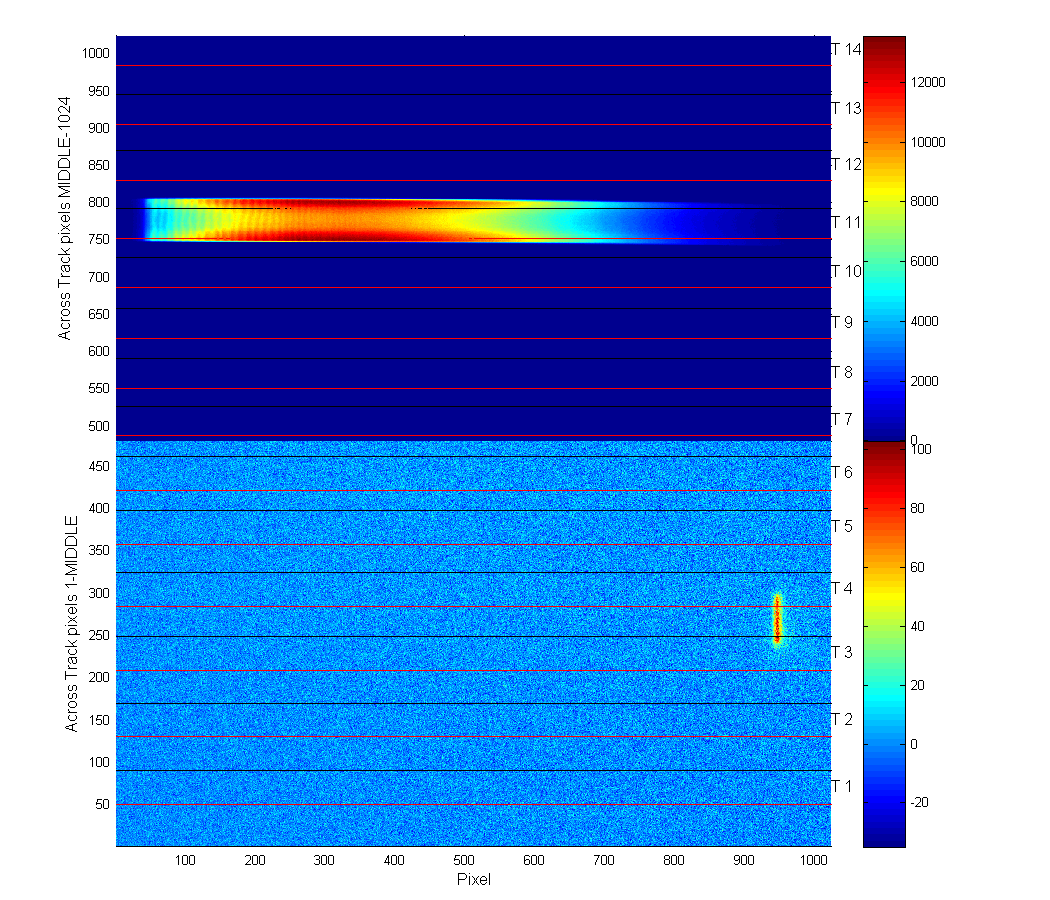Viewport: 1050px width, 900px height.
Task: Click the 'T 8' track label
Action: click(x=842, y=372)
